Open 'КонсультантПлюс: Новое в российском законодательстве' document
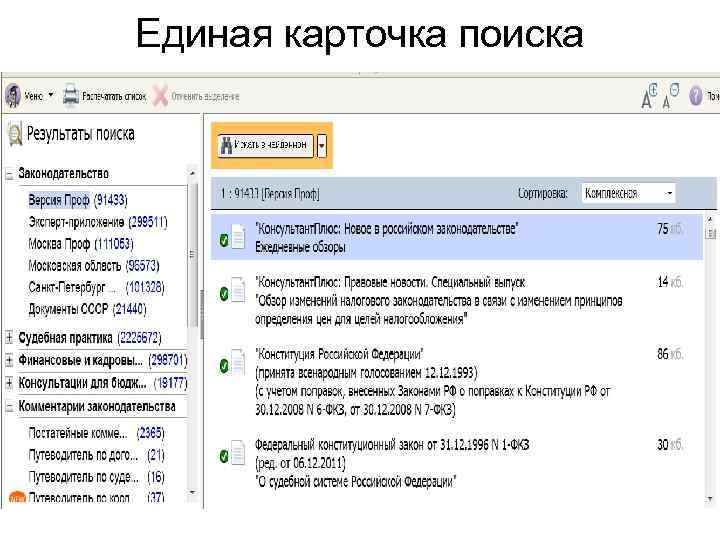Viewport: 720px width, 540px height. (387, 229)
